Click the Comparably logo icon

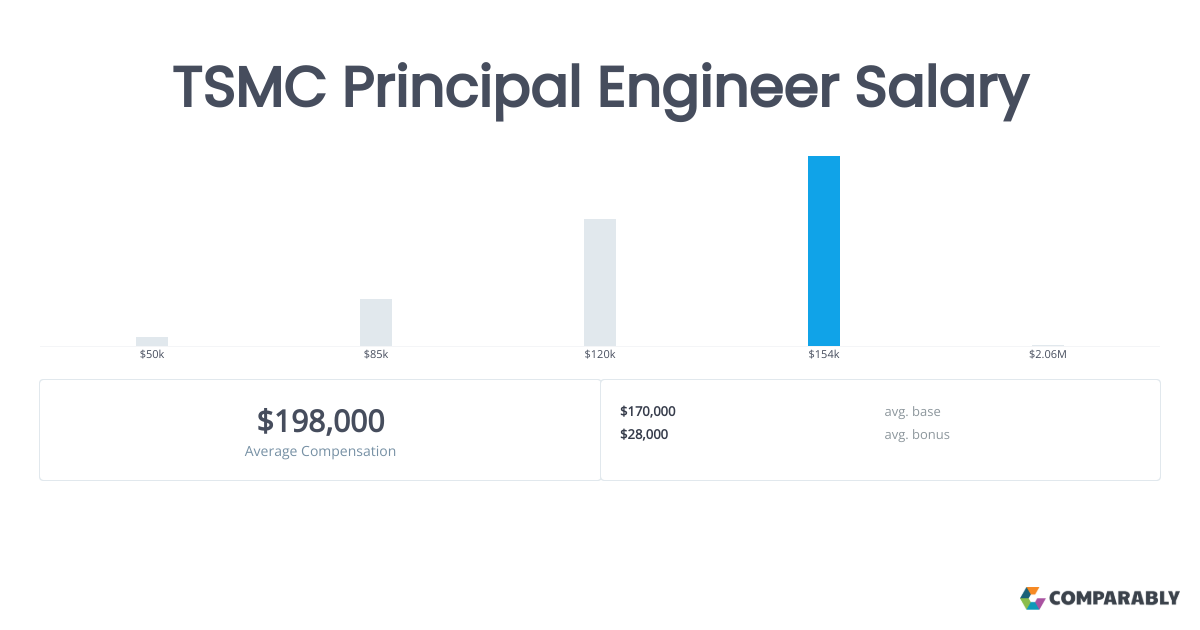coord(1032,598)
